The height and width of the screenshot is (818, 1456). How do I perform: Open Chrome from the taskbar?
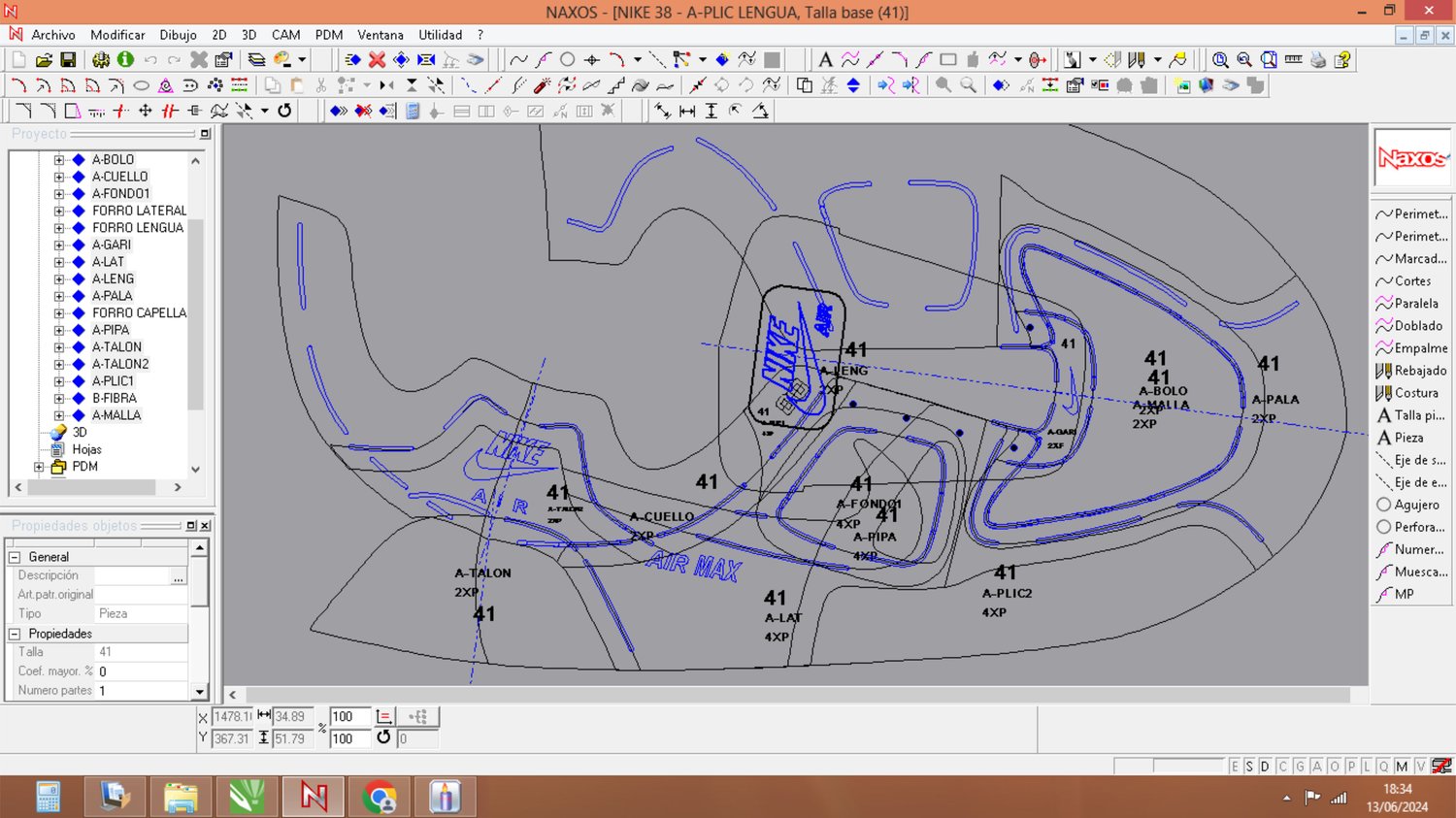pos(379,797)
